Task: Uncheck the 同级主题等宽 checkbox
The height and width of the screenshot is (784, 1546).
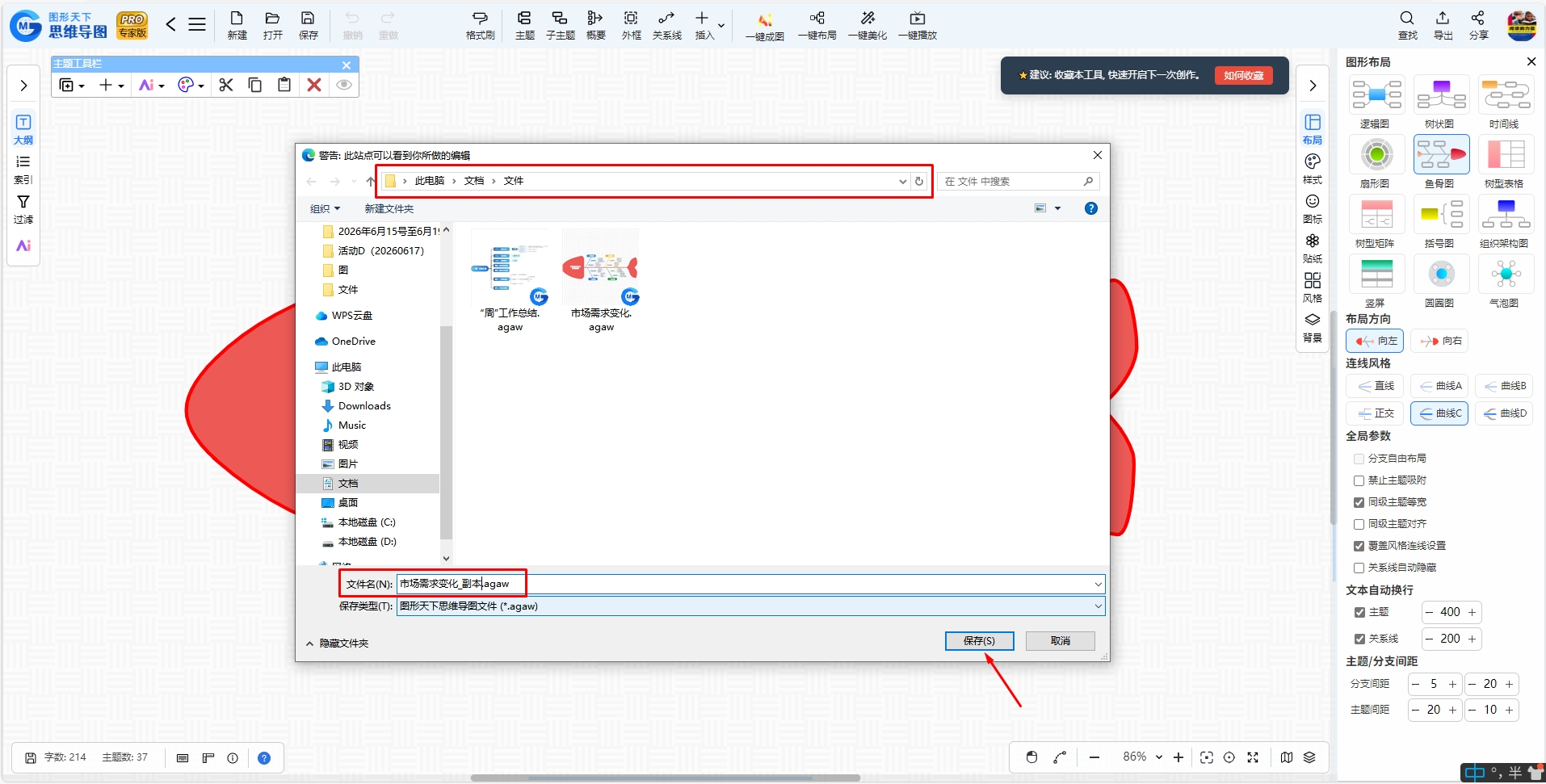Action: 1359,502
